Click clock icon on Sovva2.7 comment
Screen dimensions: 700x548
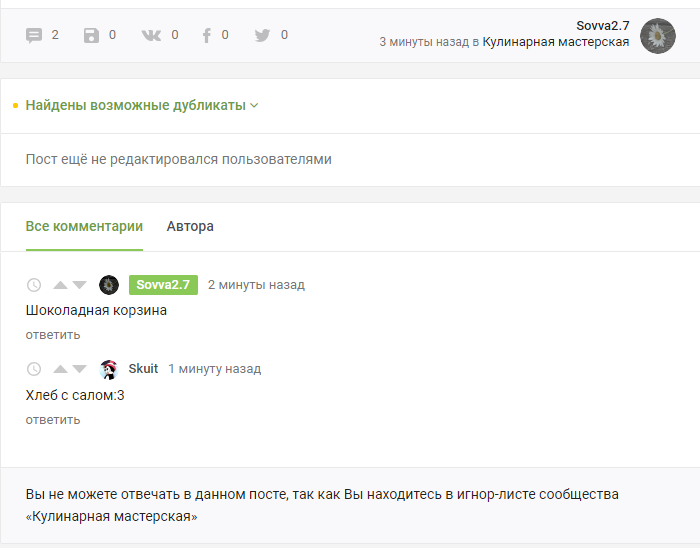[34, 285]
